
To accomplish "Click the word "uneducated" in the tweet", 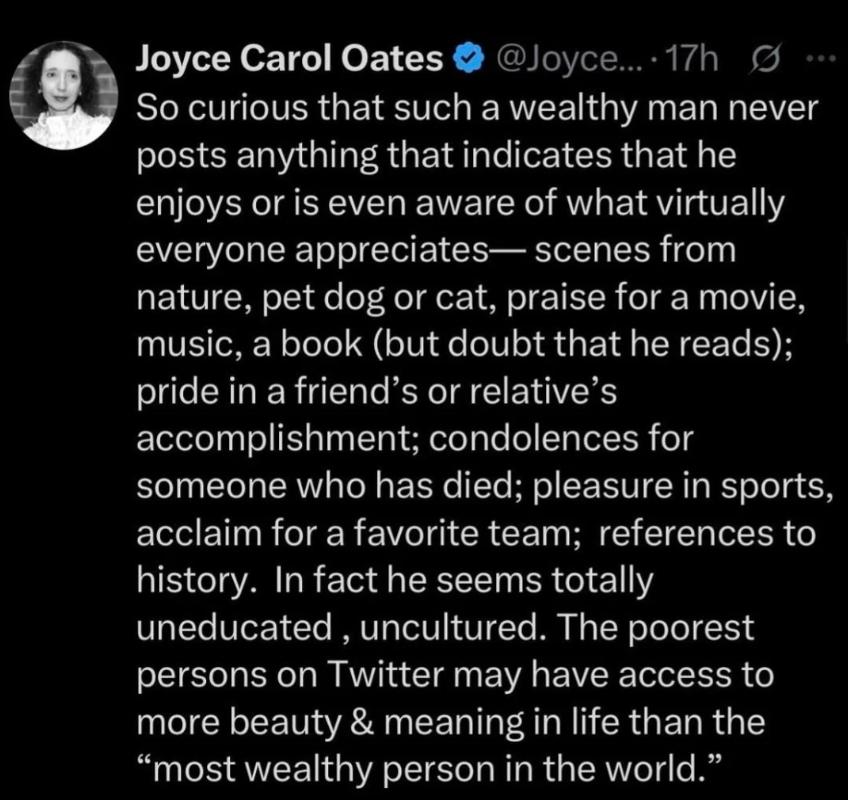I will tap(229, 626).
